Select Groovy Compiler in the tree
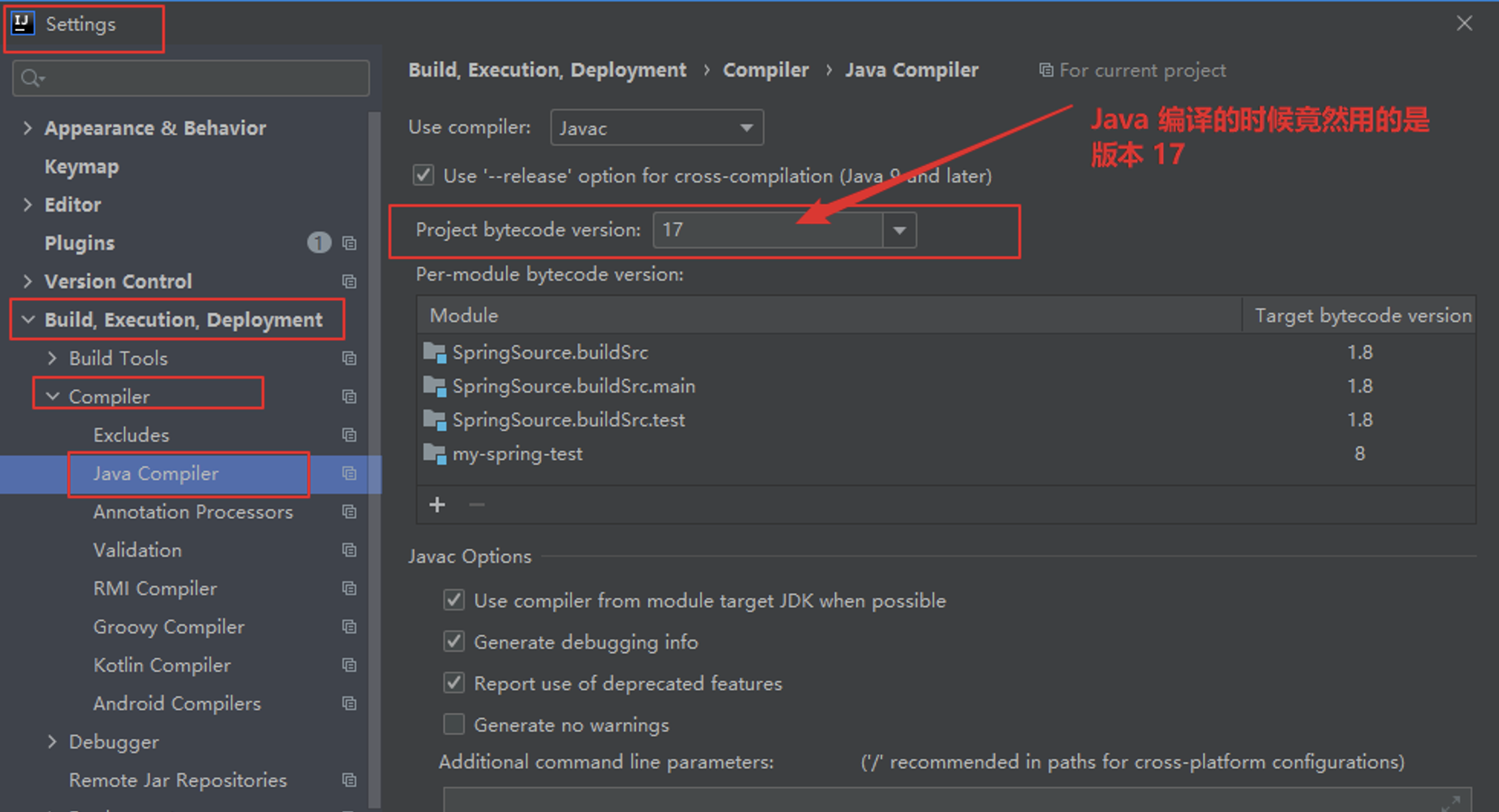The width and height of the screenshot is (1499, 812). tap(169, 627)
